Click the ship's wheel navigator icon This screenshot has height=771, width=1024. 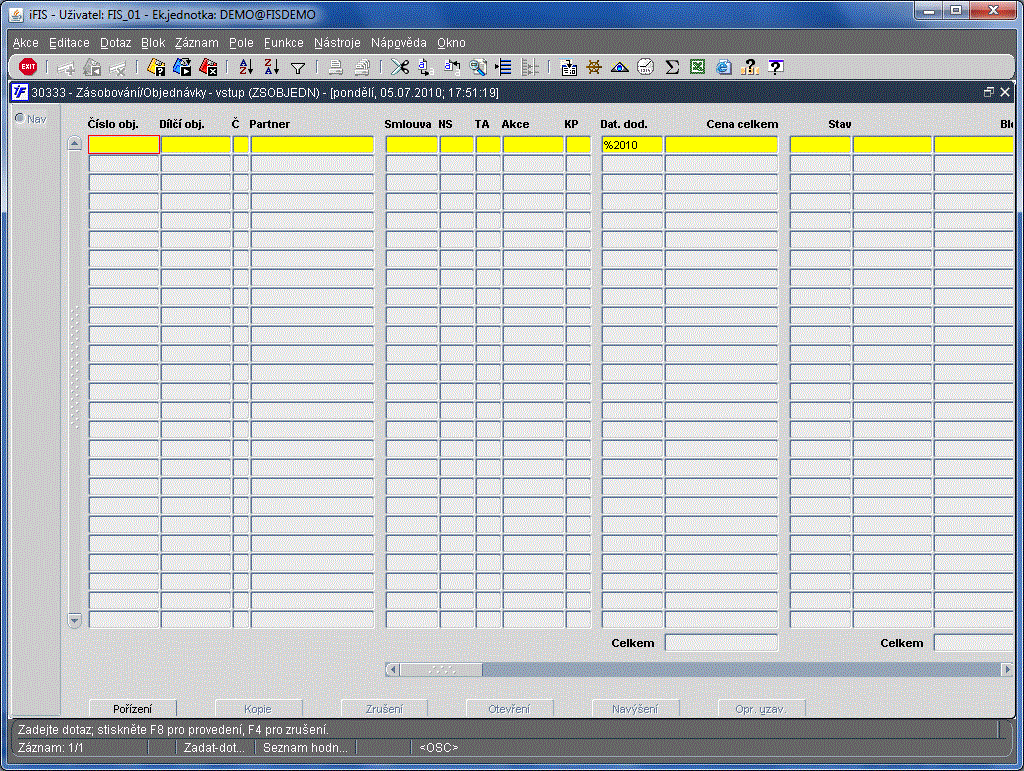coord(594,67)
